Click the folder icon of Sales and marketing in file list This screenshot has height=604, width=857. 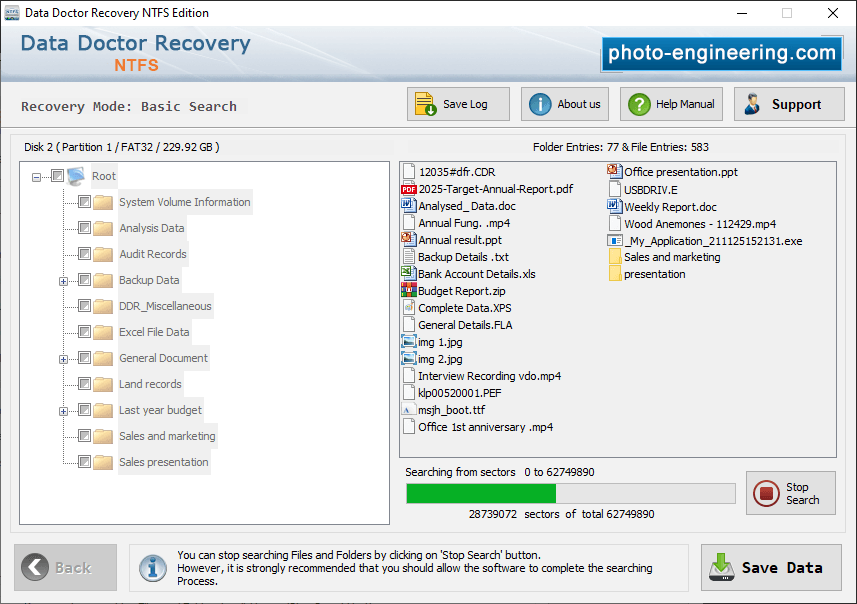614,256
